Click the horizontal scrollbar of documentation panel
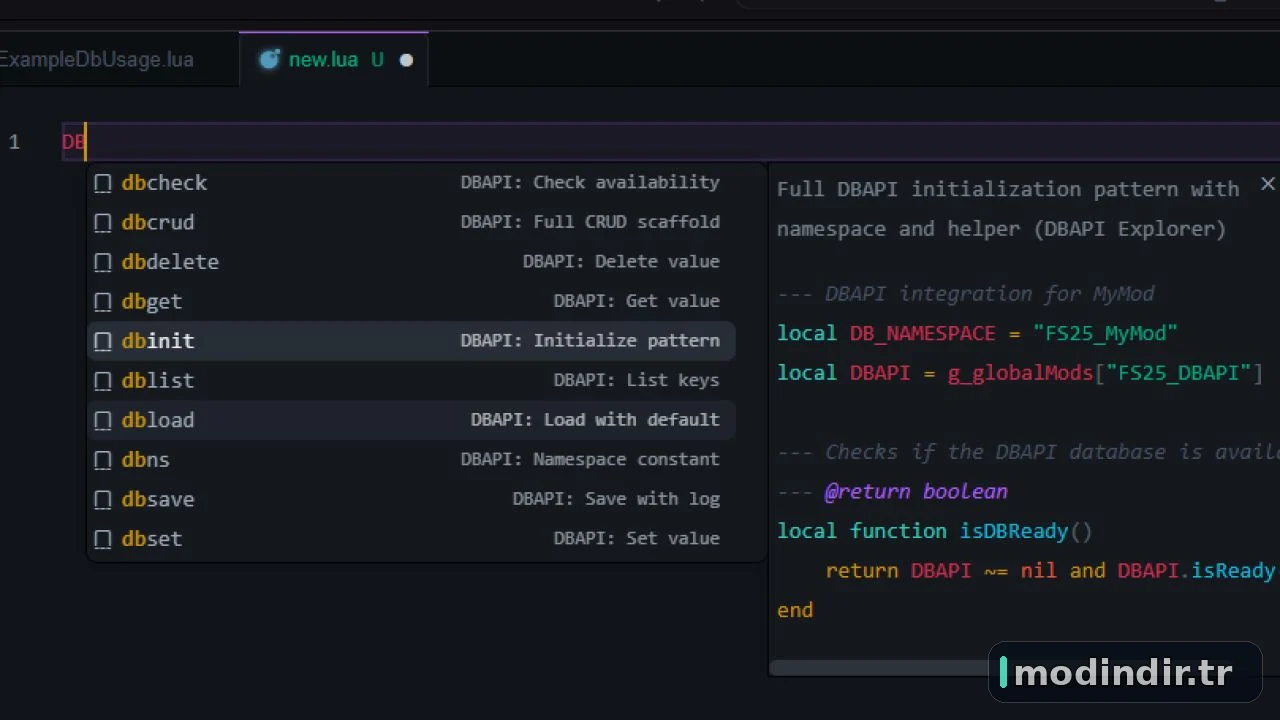 coord(880,668)
